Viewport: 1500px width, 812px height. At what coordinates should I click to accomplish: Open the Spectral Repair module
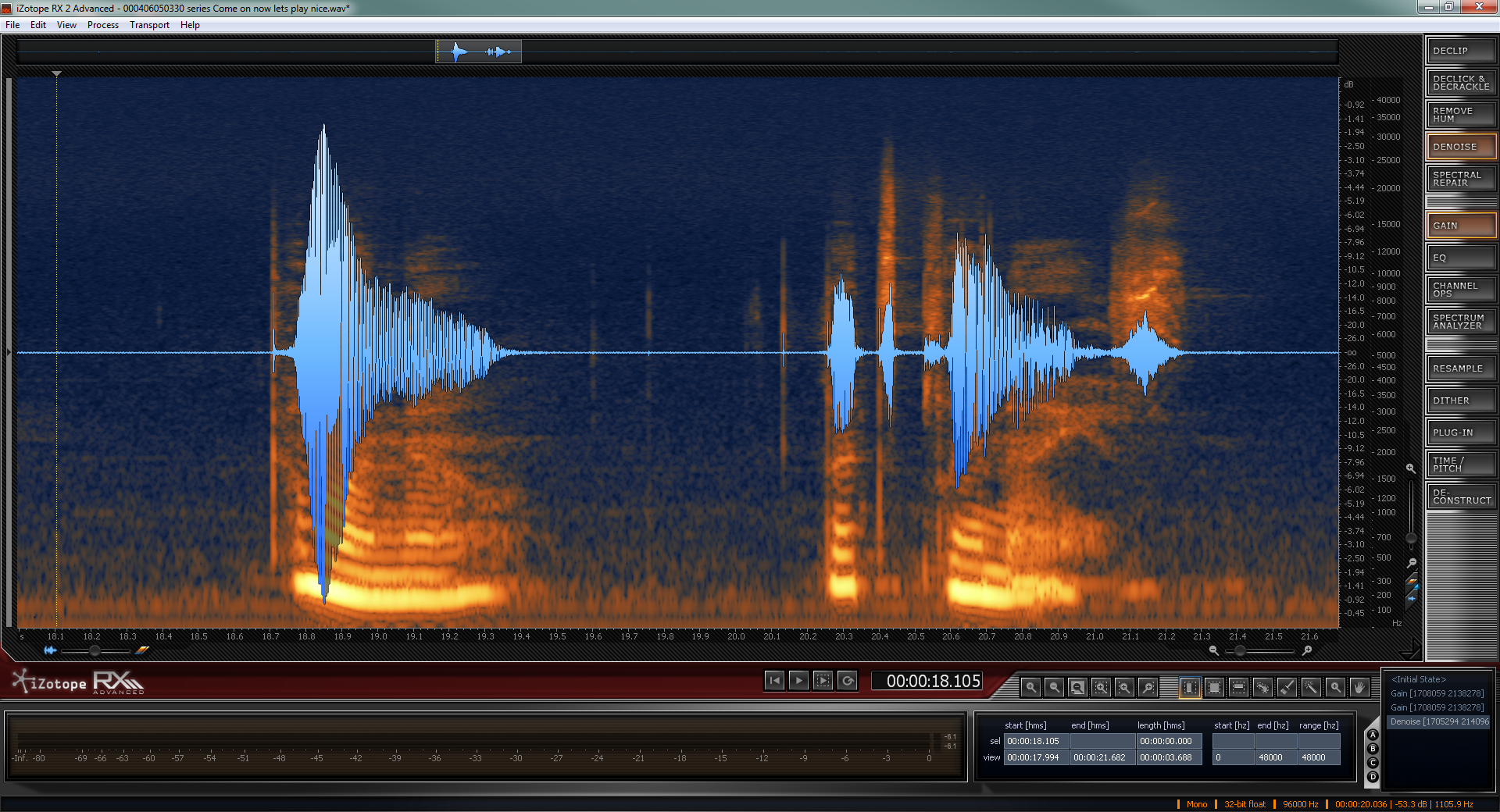1461,179
